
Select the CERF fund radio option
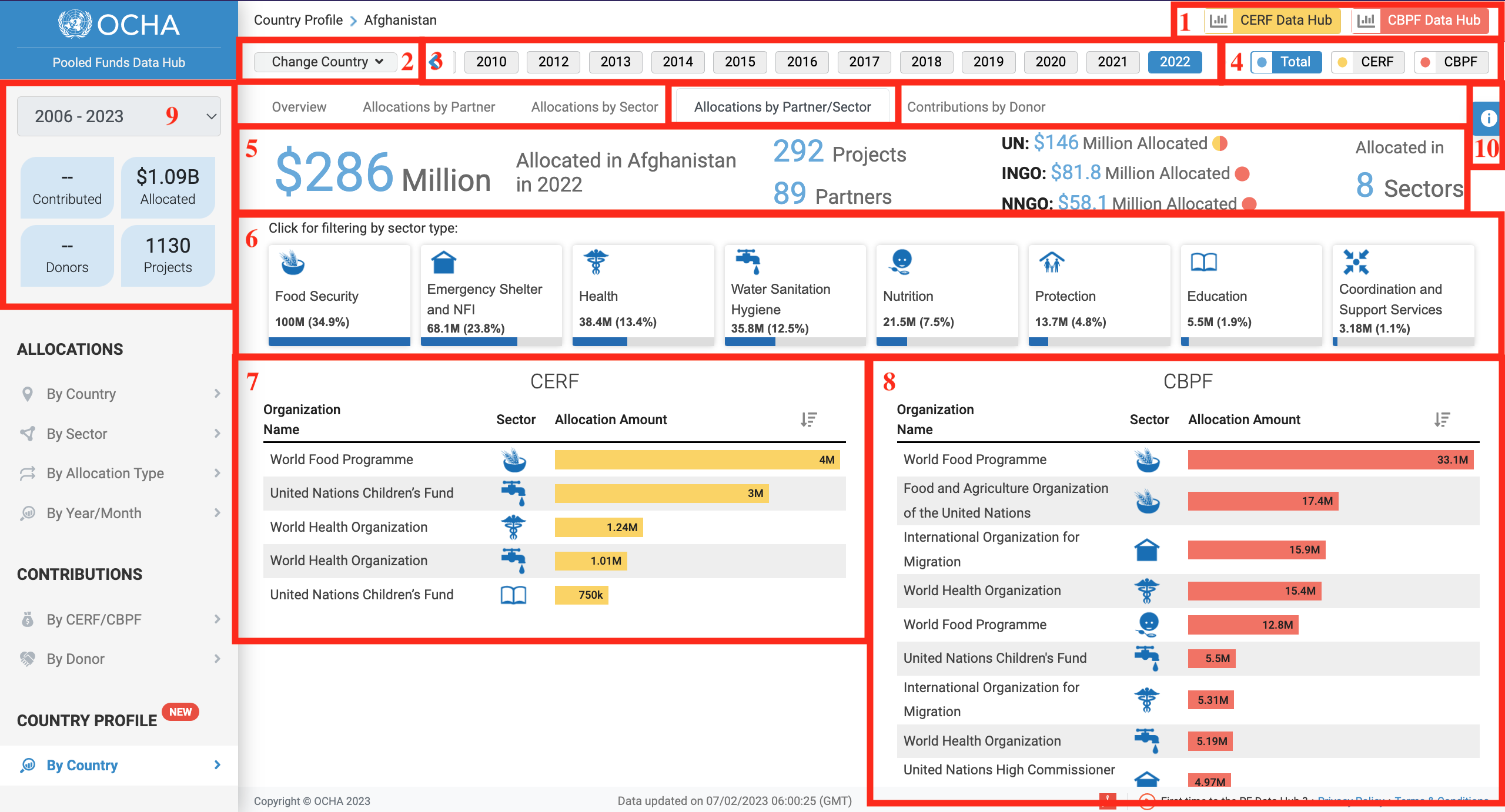[x=1367, y=62]
